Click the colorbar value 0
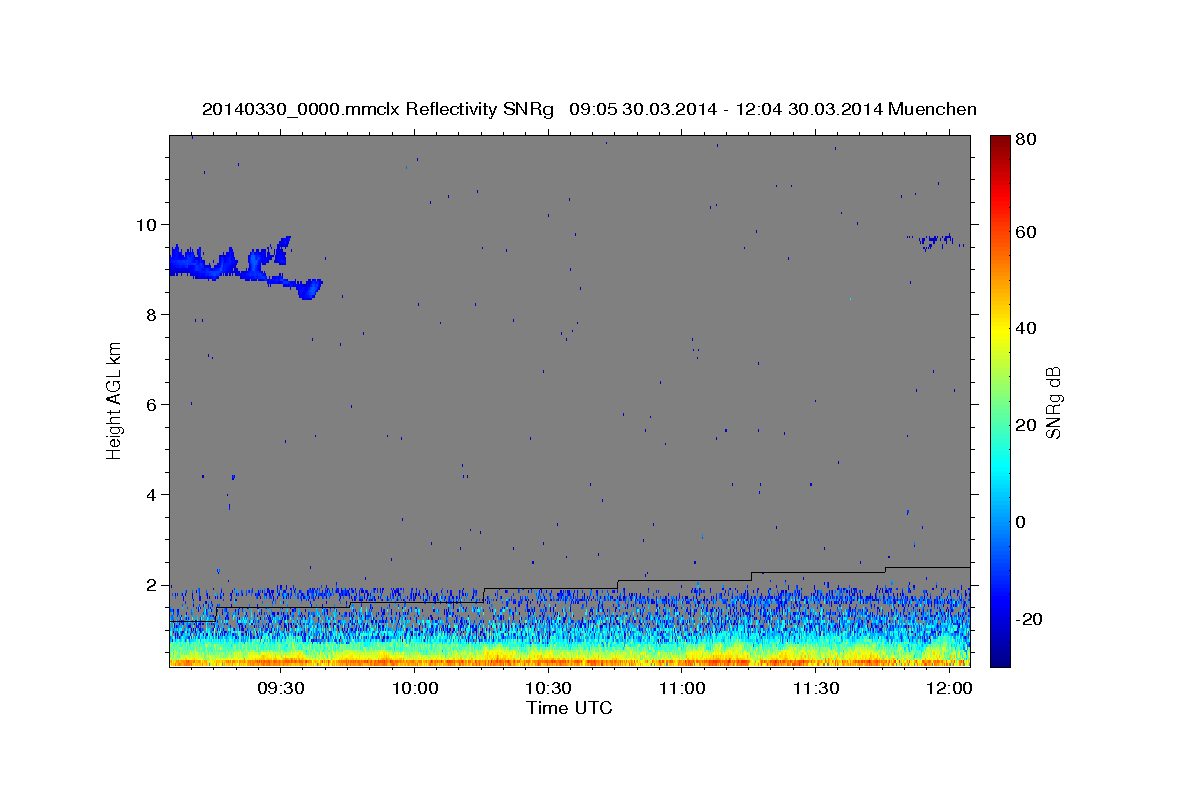 [x=1021, y=522]
